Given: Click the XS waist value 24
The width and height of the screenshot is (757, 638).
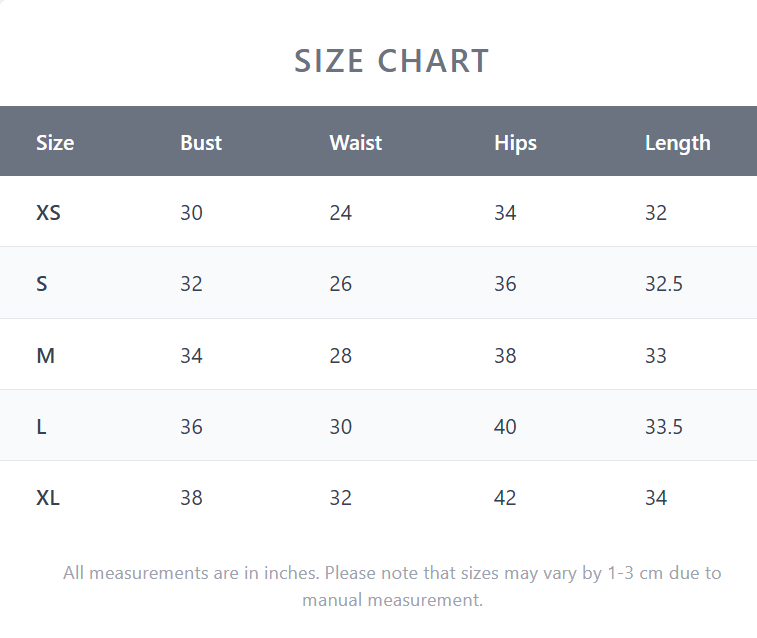Looking at the screenshot, I should click(340, 213).
